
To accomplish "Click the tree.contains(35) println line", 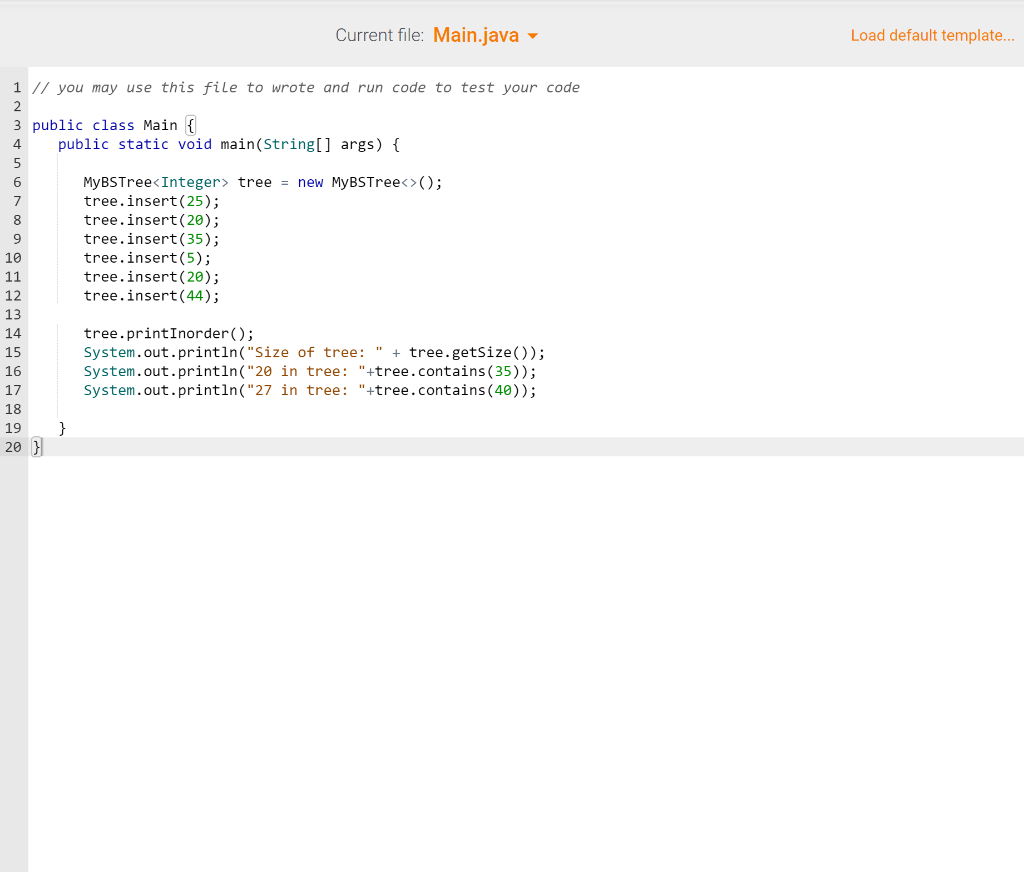I will pos(310,372).
